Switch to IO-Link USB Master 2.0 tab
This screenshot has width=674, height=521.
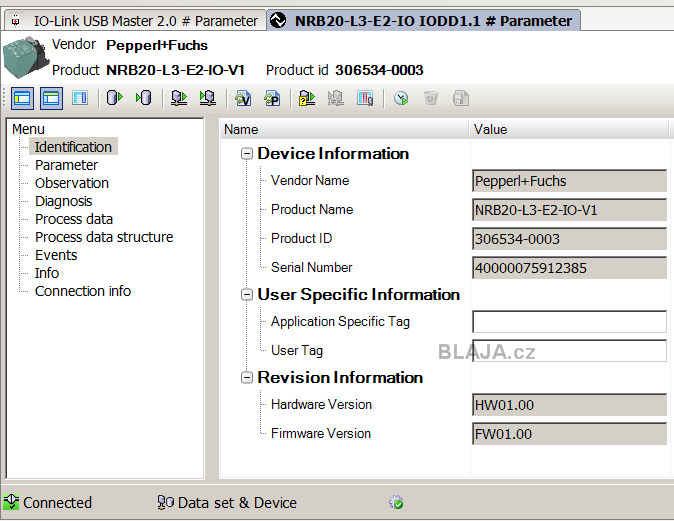click(x=135, y=21)
